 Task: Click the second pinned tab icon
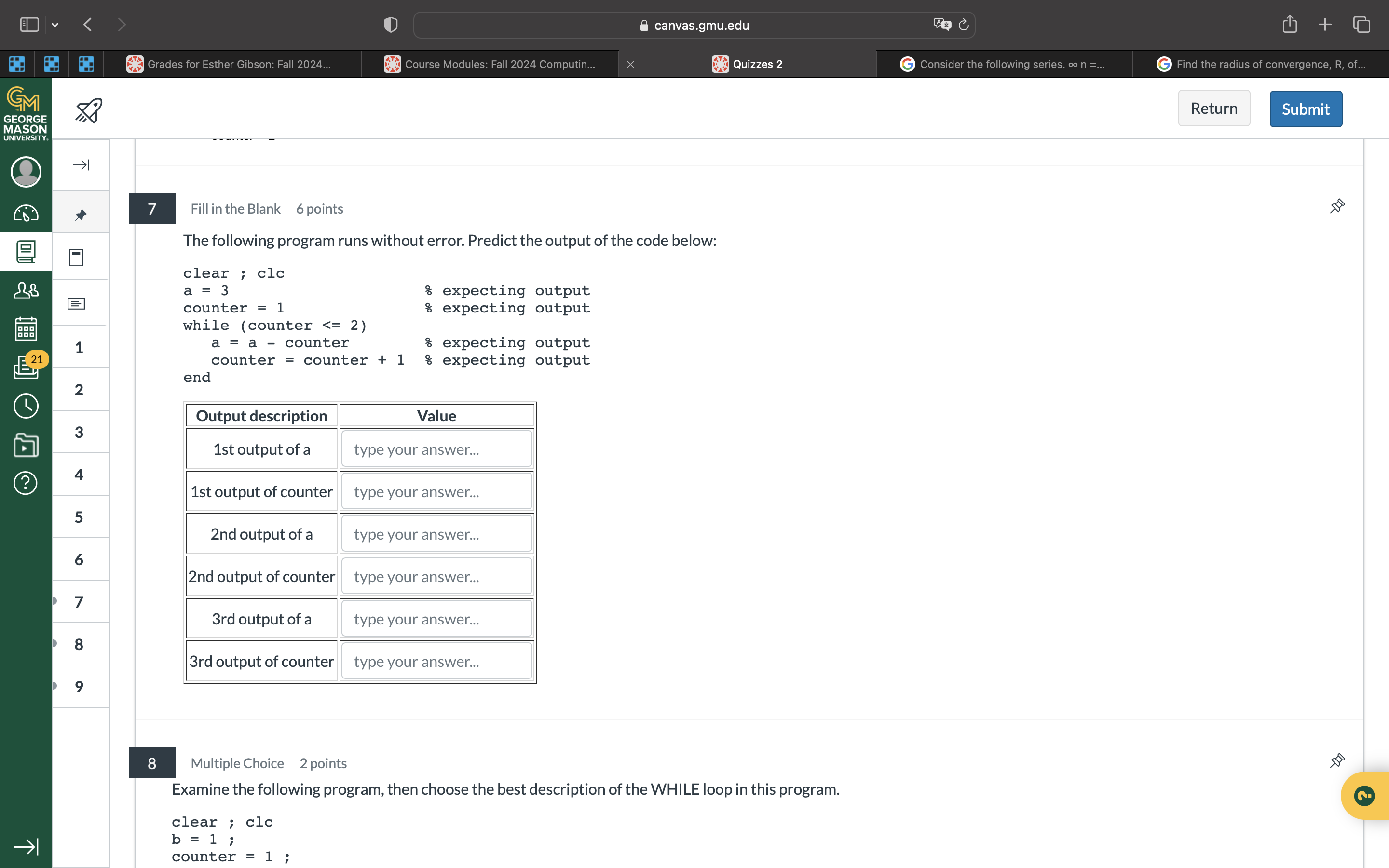(x=52, y=64)
